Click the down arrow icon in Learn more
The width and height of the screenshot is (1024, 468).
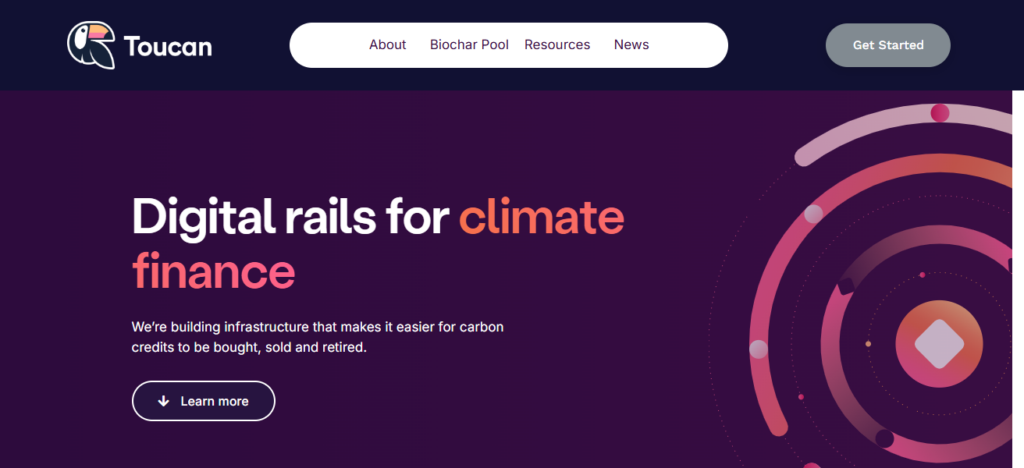coord(163,401)
